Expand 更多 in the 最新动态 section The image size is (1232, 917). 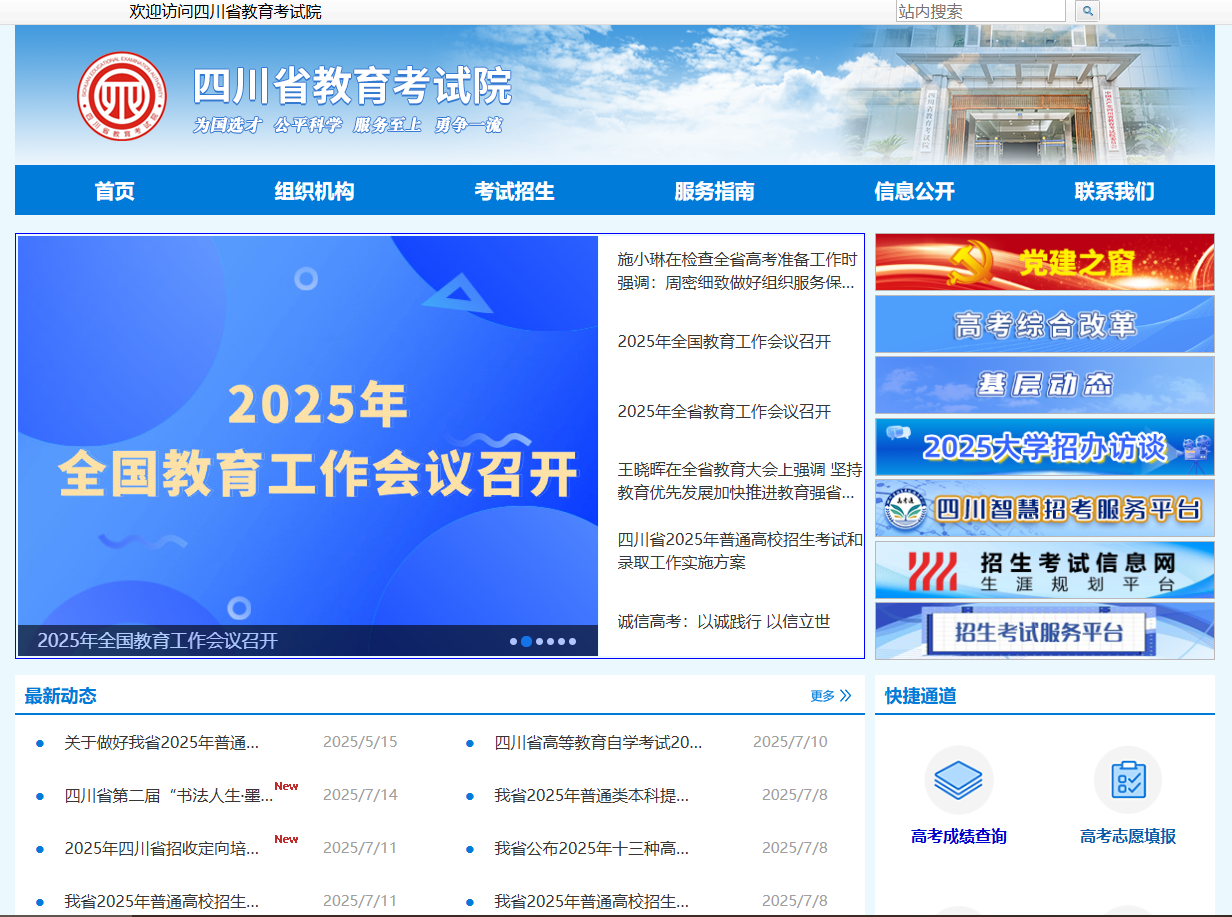click(830, 696)
